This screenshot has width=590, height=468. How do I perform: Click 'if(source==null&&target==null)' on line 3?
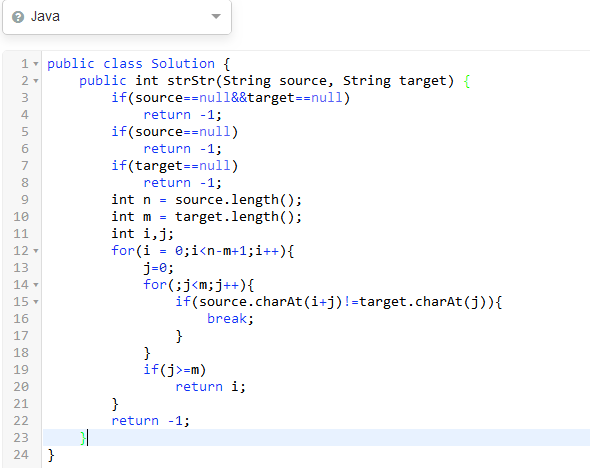pyautogui.click(x=231, y=98)
